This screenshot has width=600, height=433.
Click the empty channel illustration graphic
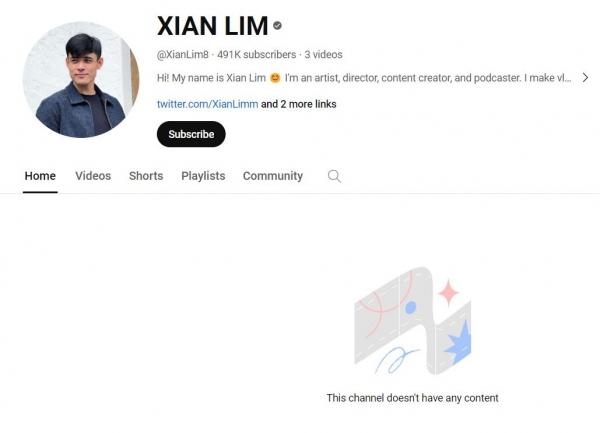[412, 321]
